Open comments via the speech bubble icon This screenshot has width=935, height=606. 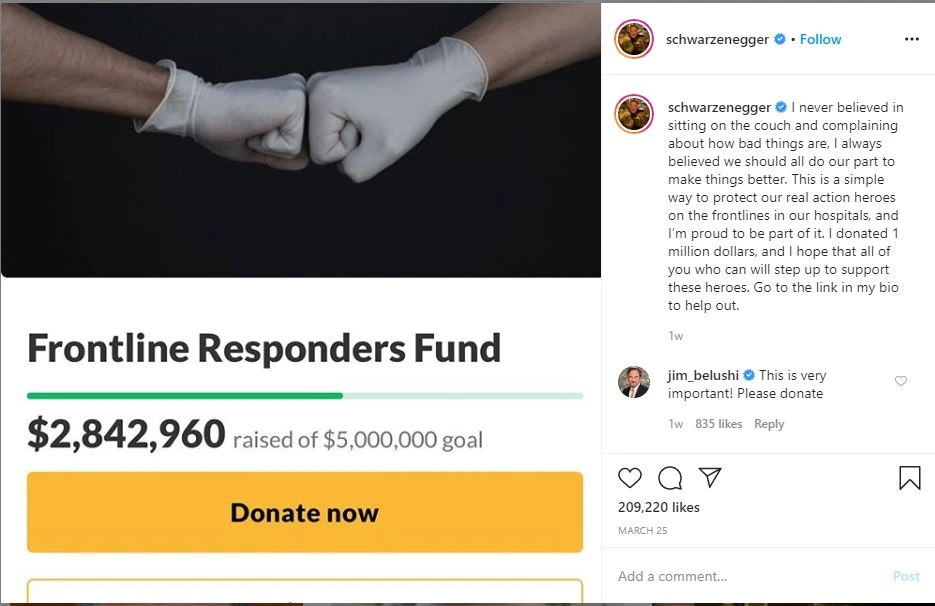(671, 478)
